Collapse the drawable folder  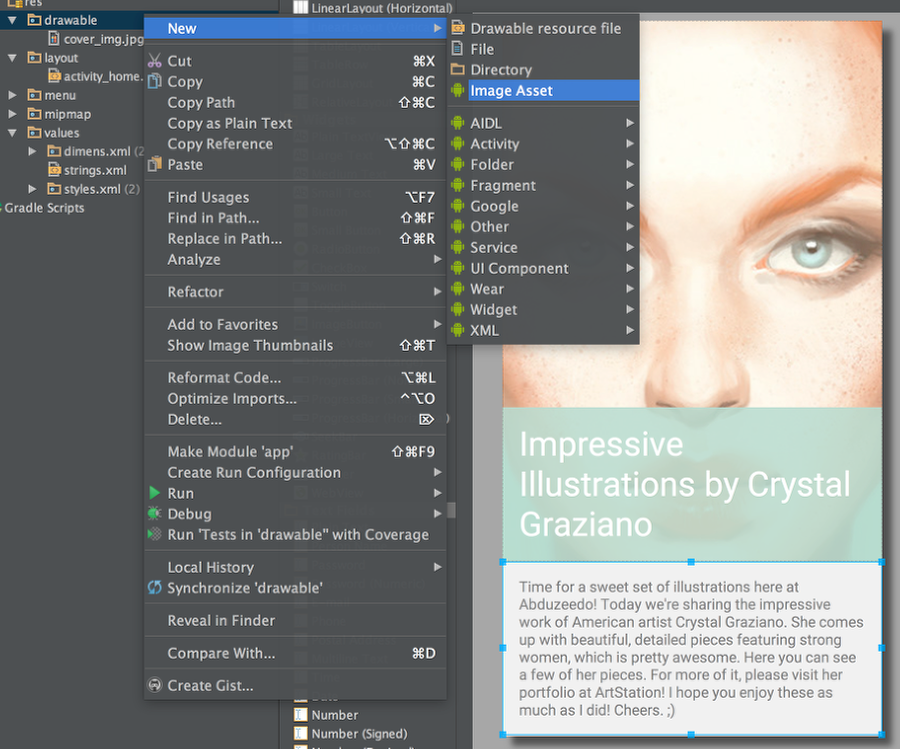(x=11, y=20)
